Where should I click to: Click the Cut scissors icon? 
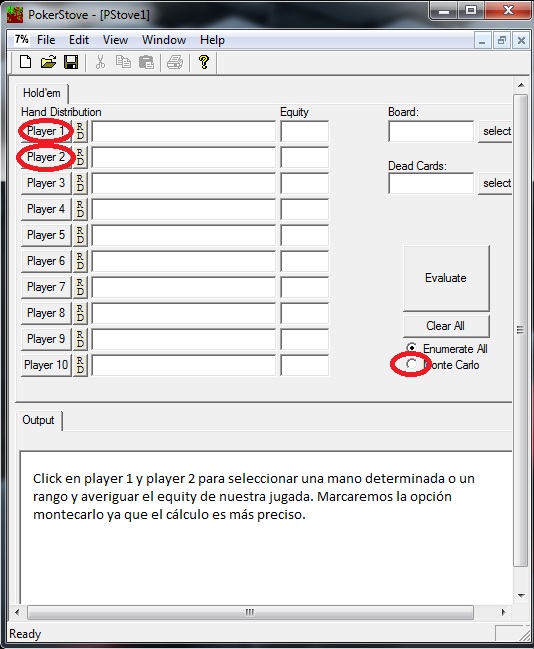(100, 62)
